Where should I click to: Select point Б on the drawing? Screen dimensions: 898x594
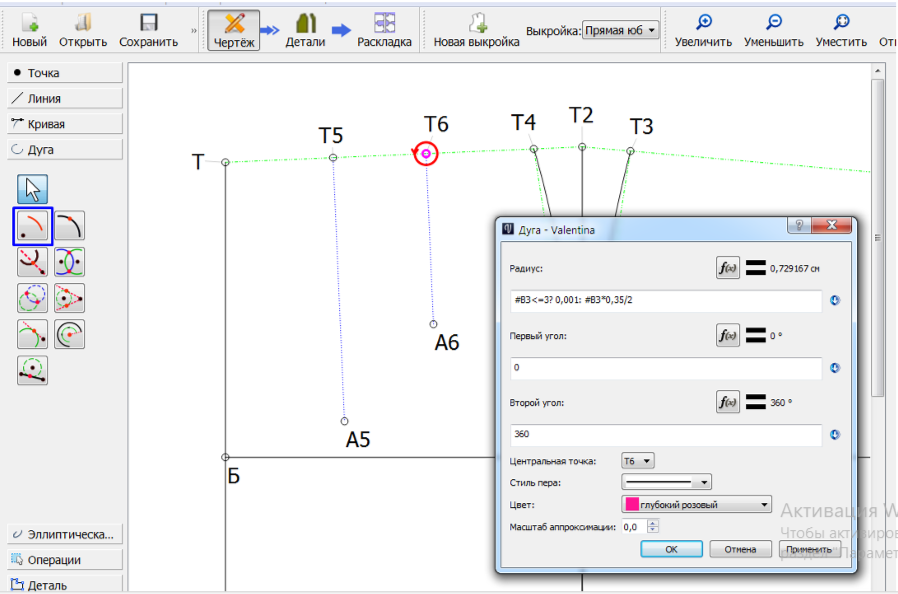pyautogui.click(x=225, y=457)
